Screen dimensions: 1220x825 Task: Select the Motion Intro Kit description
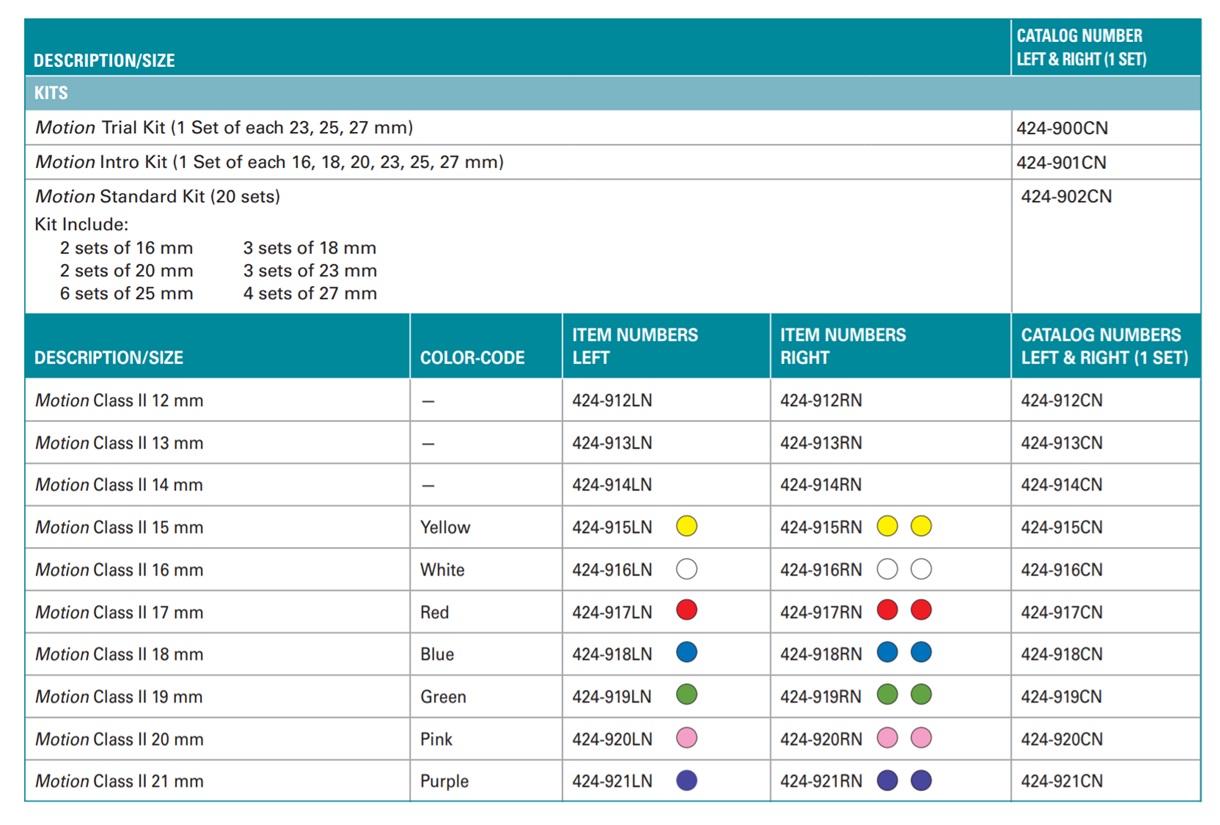(269, 162)
